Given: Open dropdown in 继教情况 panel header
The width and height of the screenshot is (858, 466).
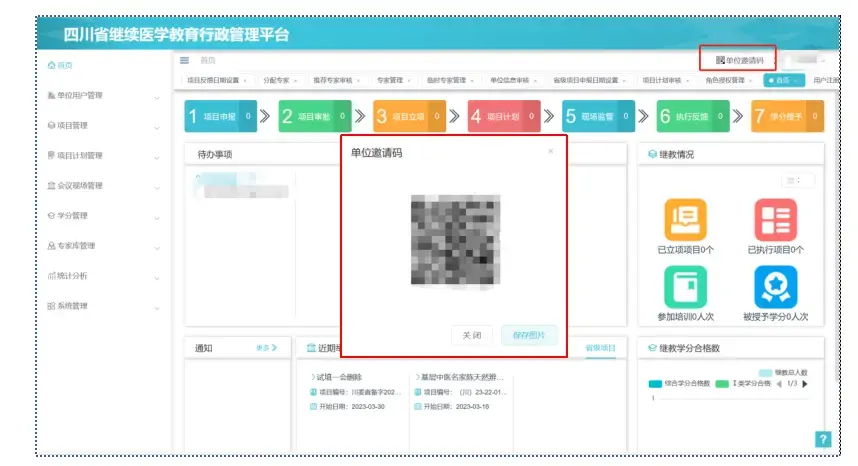Looking at the screenshot, I should point(797,180).
